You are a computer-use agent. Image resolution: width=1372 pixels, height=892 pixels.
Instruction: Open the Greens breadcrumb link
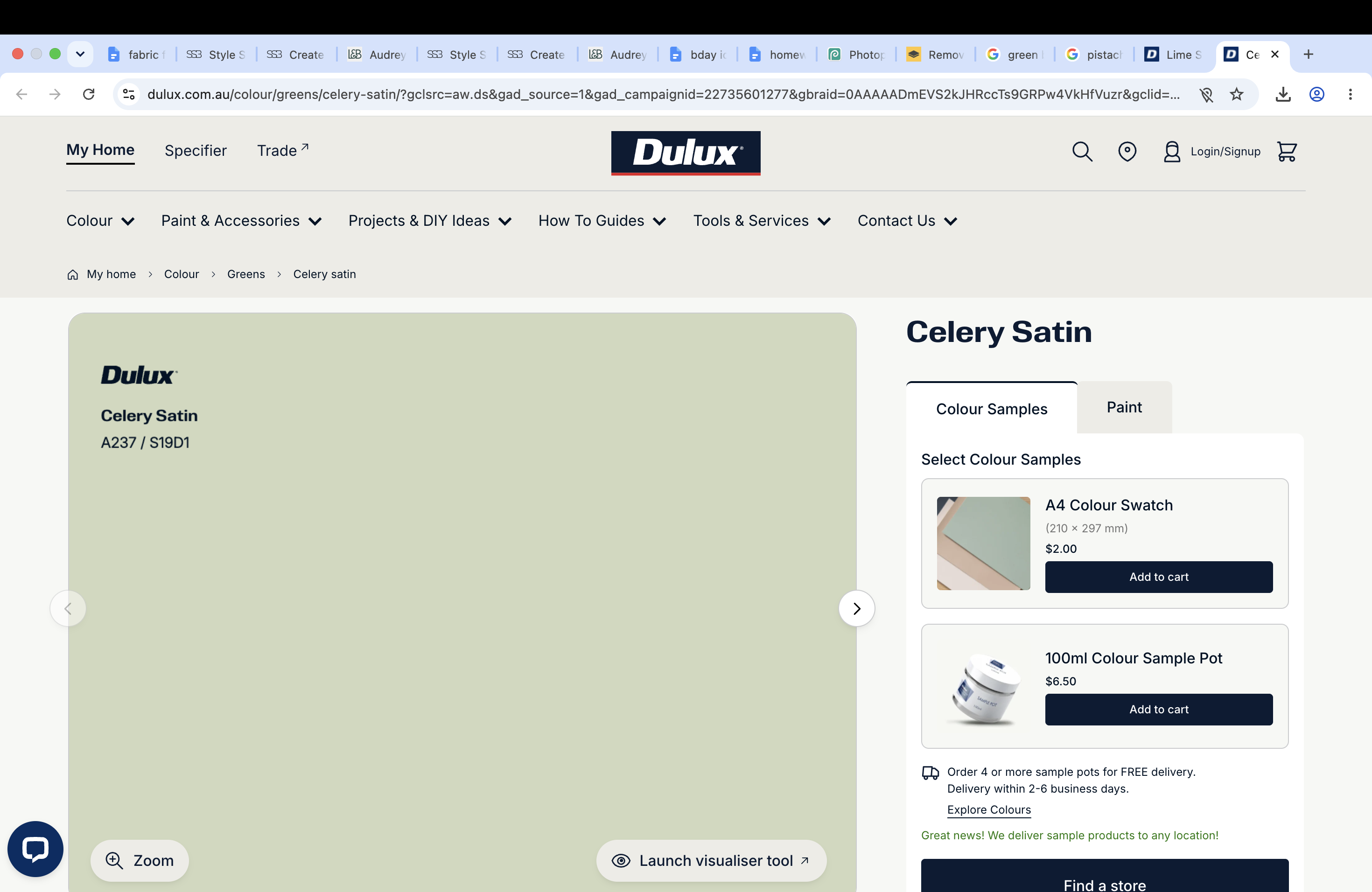[x=246, y=274]
